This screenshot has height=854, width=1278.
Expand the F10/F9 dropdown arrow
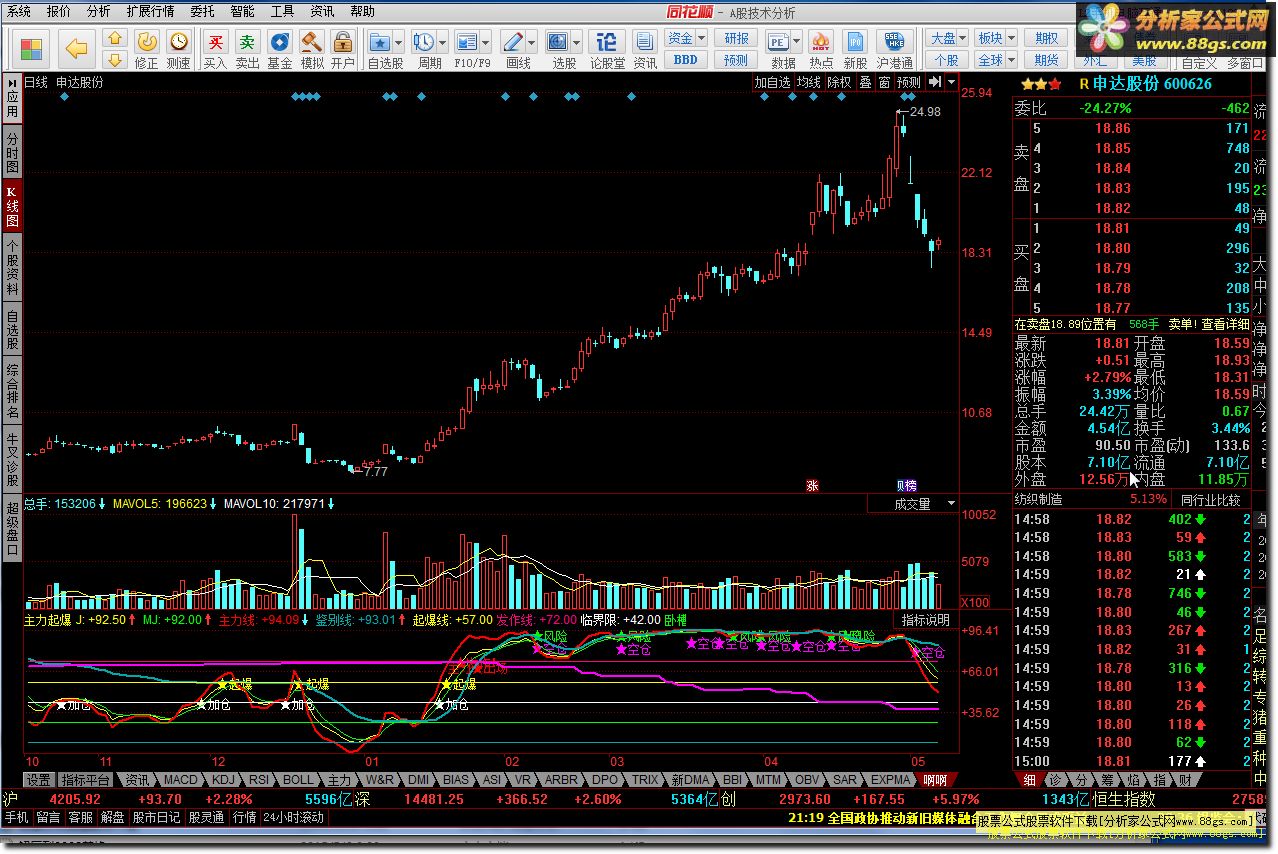pyautogui.click(x=486, y=42)
